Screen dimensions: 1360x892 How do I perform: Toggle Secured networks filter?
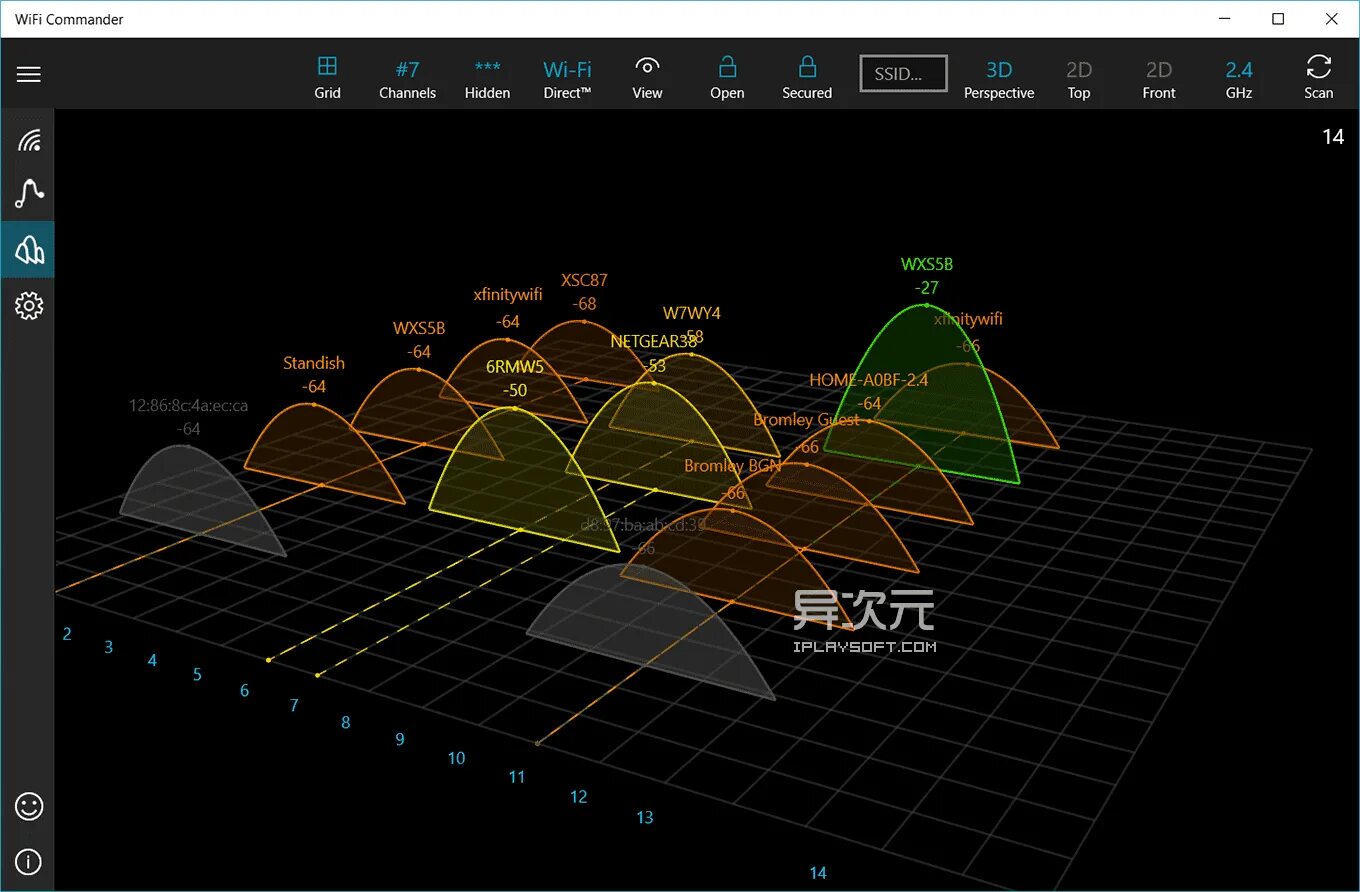(x=807, y=78)
